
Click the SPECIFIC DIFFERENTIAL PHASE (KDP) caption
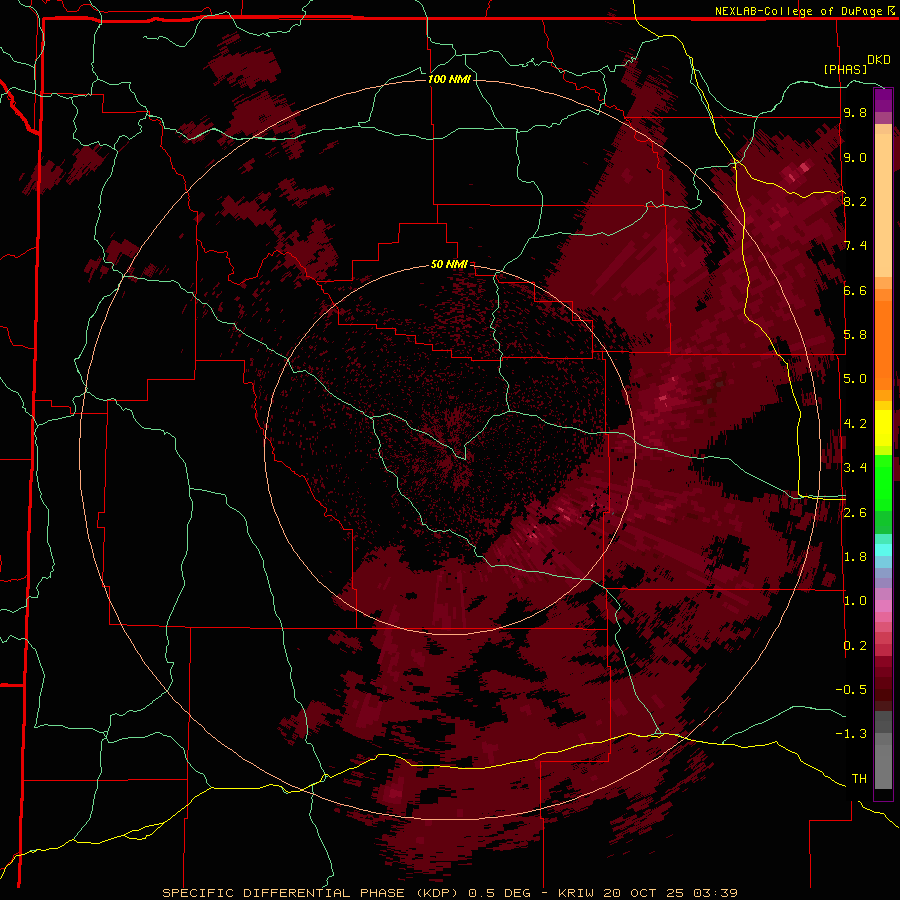click(x=311, y=893)
